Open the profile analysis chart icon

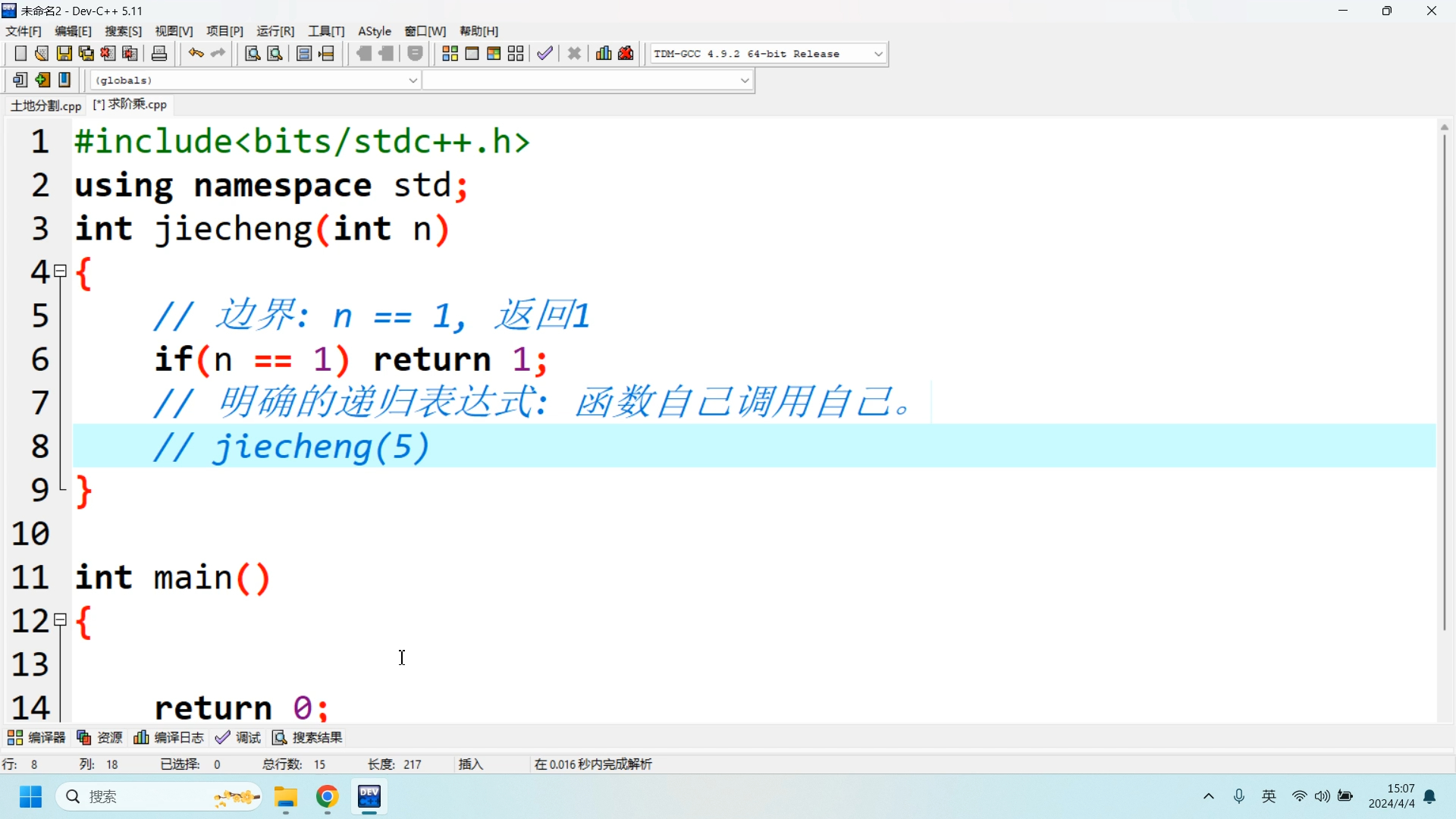coord(604,54)
